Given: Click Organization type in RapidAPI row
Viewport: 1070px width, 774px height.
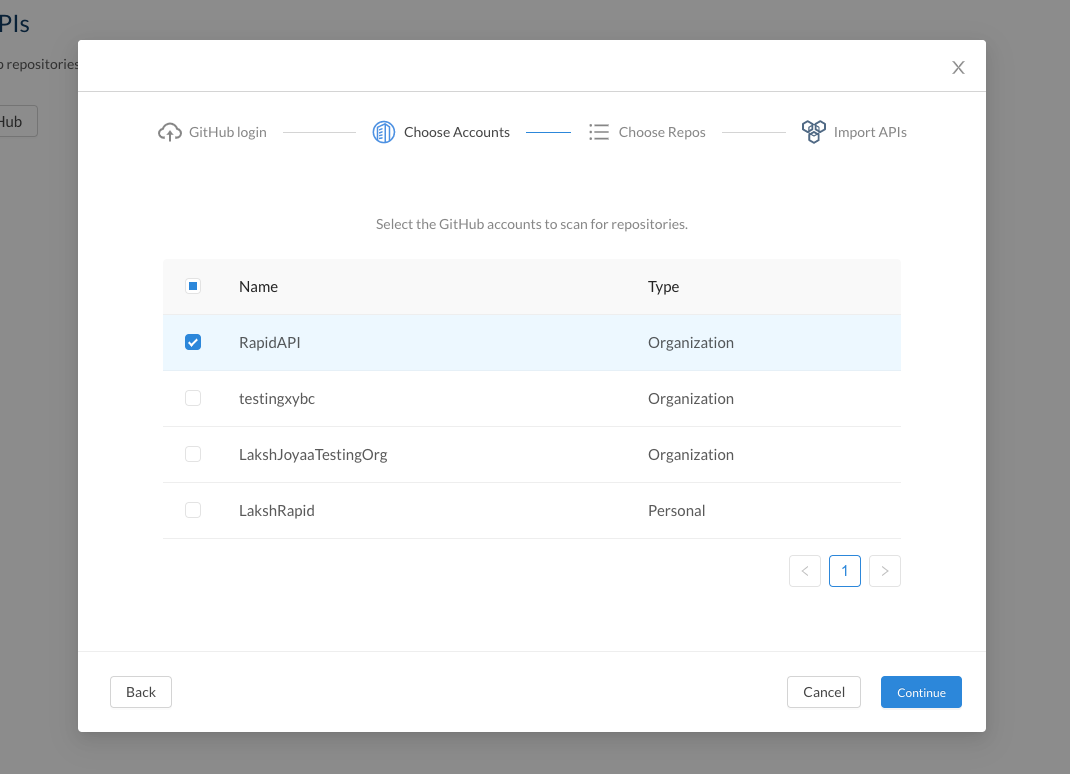Looking at the screenshot, I should (691, 343).
